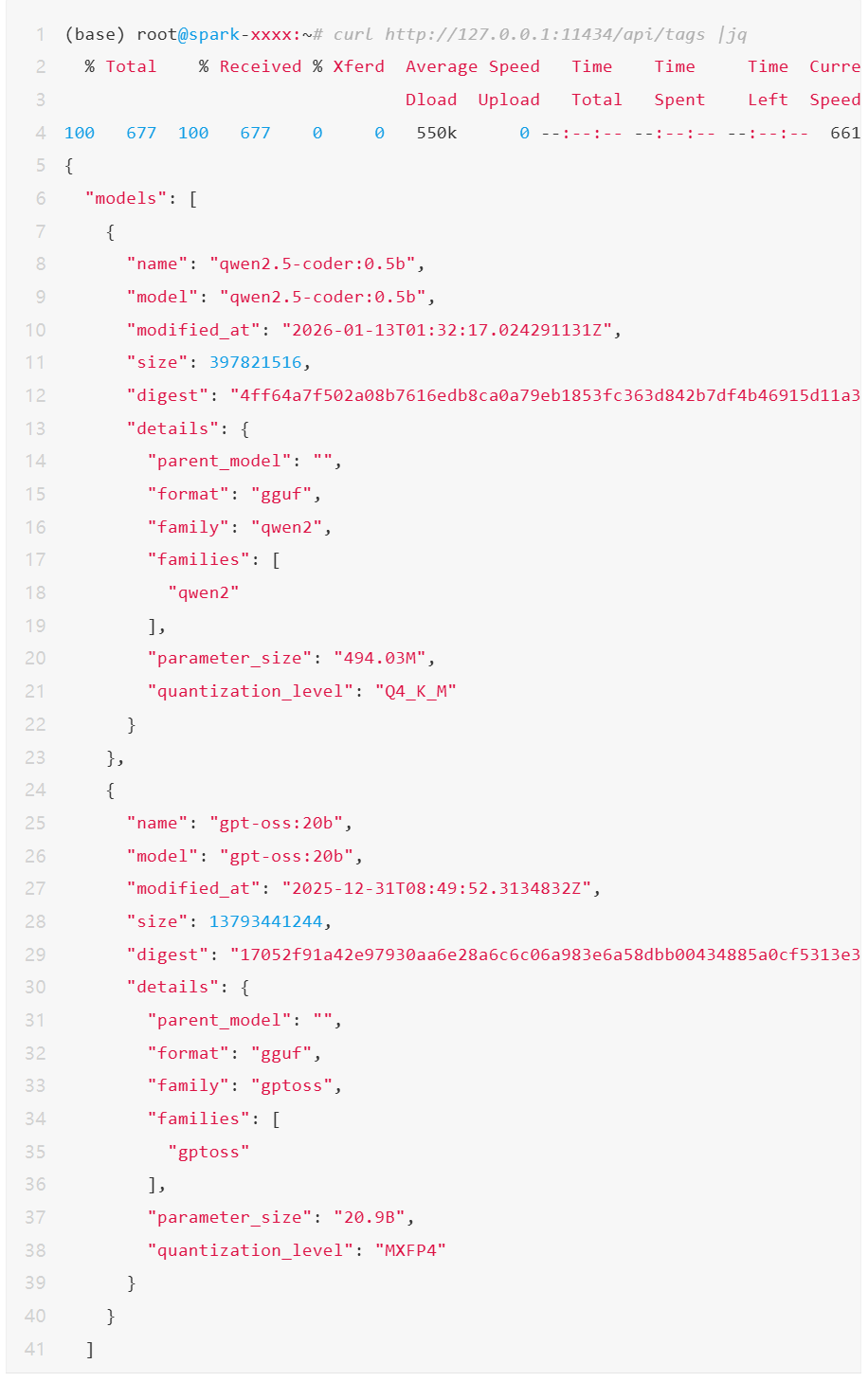The image size is (868, 1382).
Task: Click "qwen2" entry inside the families array
Action: 204,592
